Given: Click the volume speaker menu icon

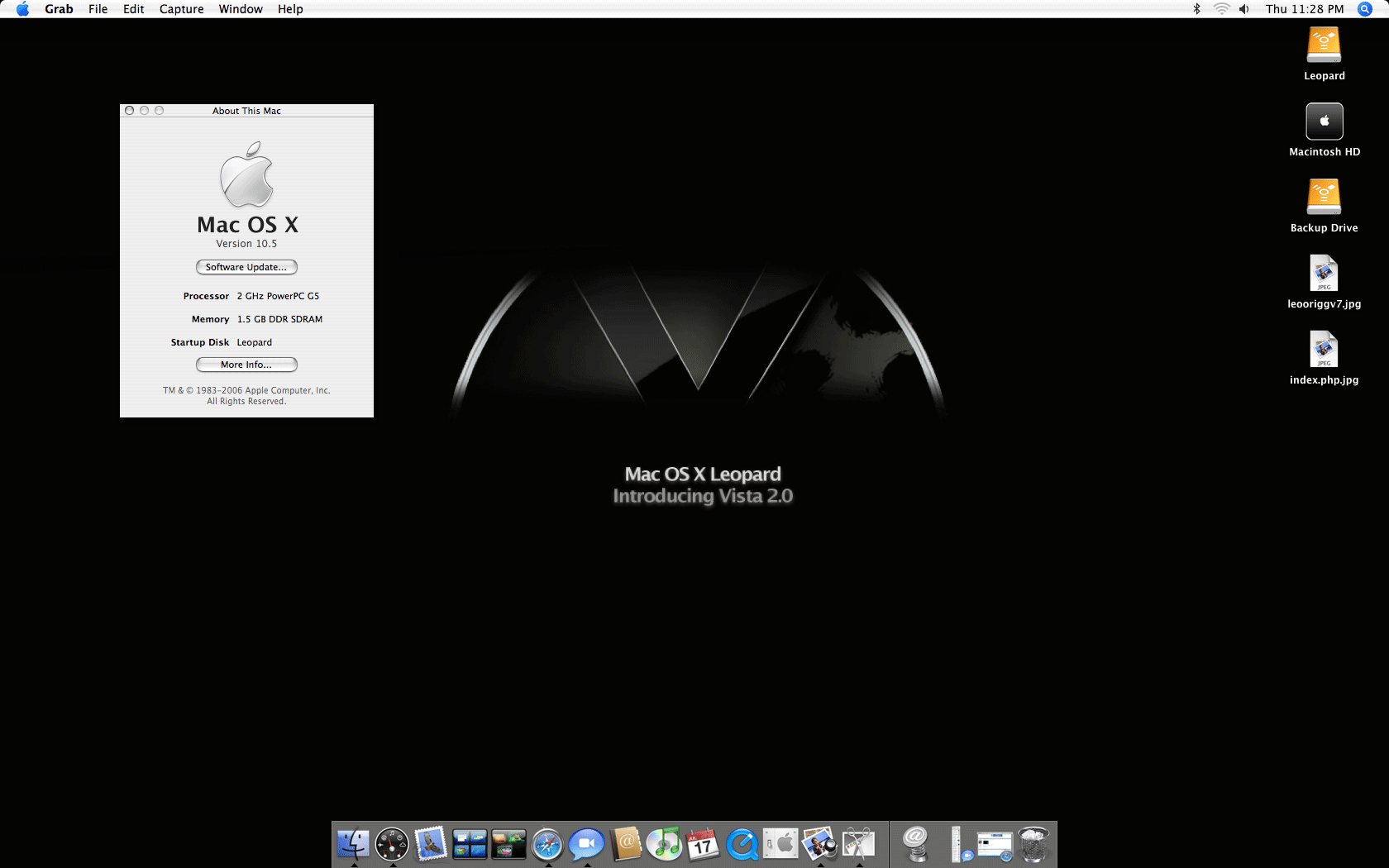Looking at the screenshot, I should (1244, 9).
